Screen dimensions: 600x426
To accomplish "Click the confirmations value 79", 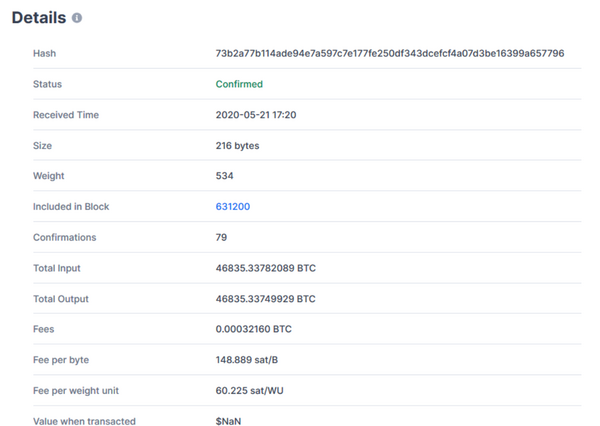I will coord(221,237).
